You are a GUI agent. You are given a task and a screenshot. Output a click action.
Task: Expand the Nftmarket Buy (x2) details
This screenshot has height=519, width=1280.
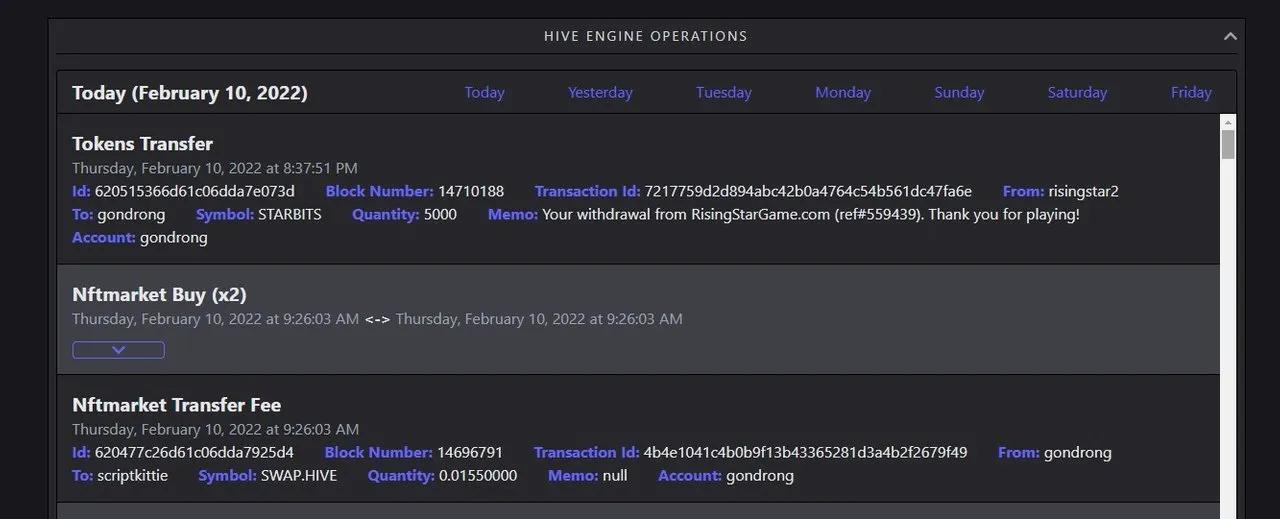coord(118,350)
